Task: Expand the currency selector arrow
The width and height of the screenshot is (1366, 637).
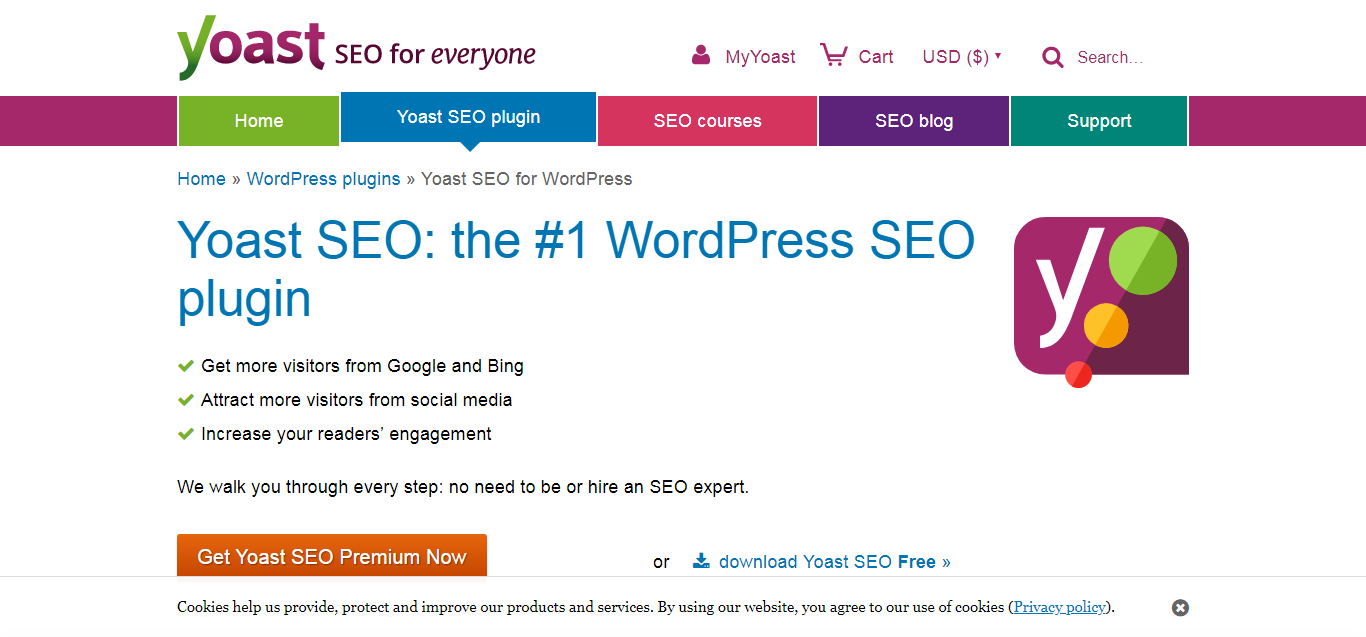Action: [1000, 57]
